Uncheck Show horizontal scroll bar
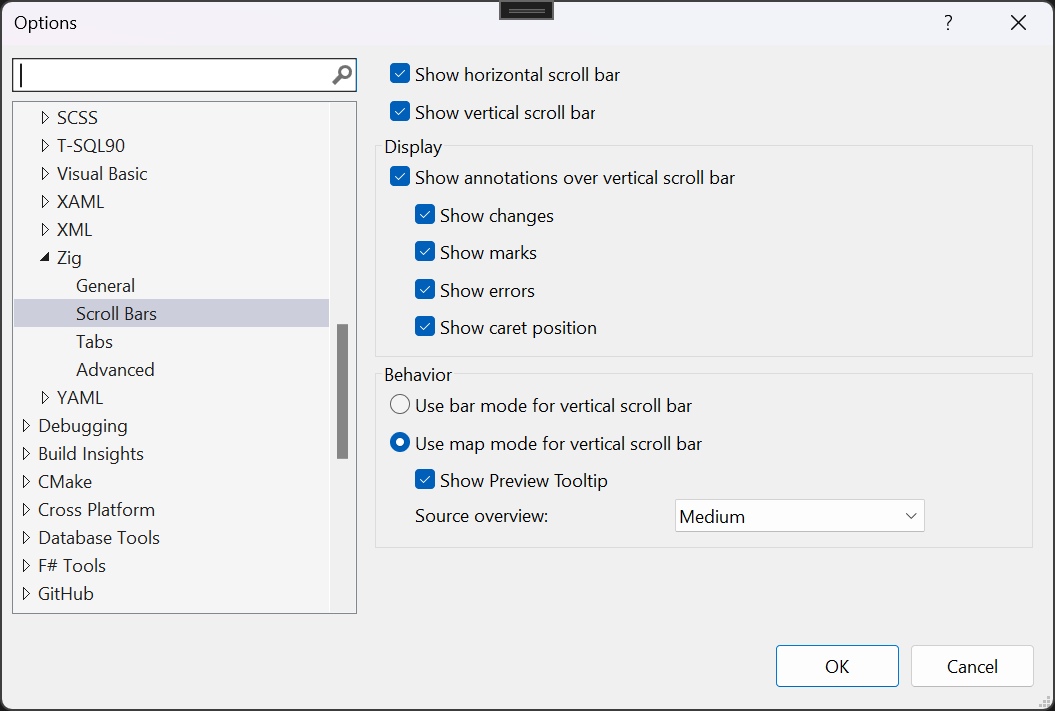This screenshot has width=1055, height=711. [400, 73]
